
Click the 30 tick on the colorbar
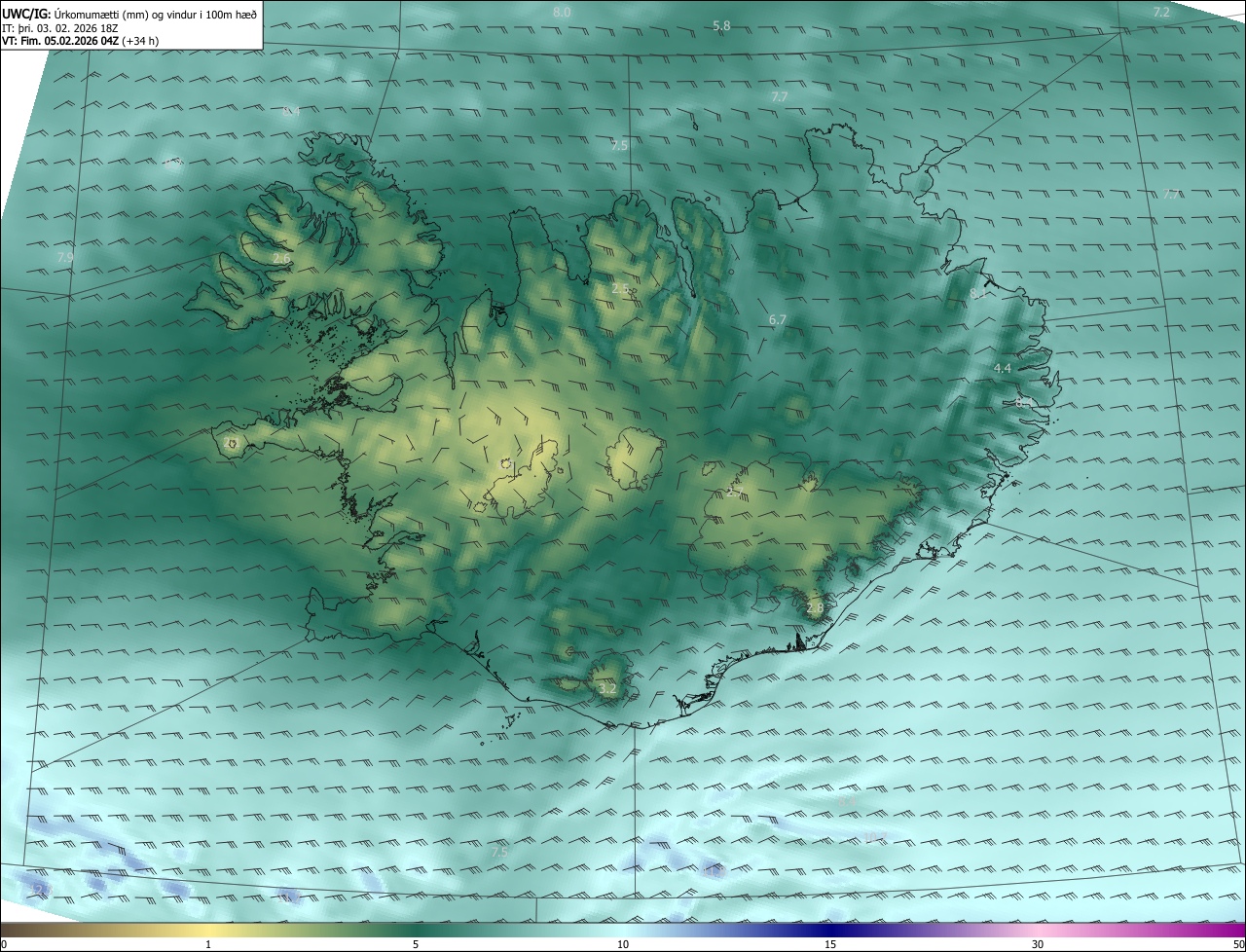pyautogui.click(x=1038, y=944)
